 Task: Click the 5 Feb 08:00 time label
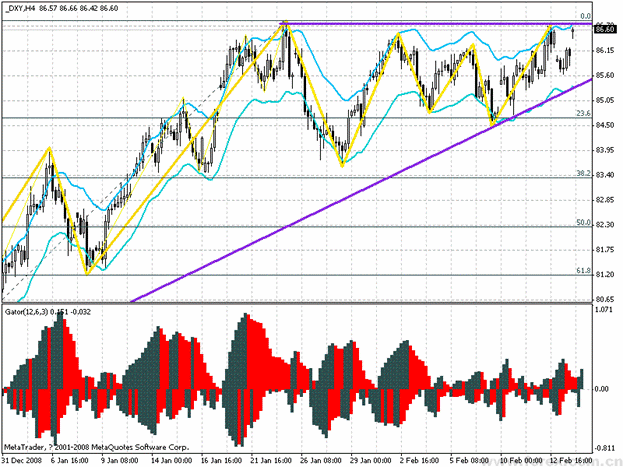tap(469, 460)
